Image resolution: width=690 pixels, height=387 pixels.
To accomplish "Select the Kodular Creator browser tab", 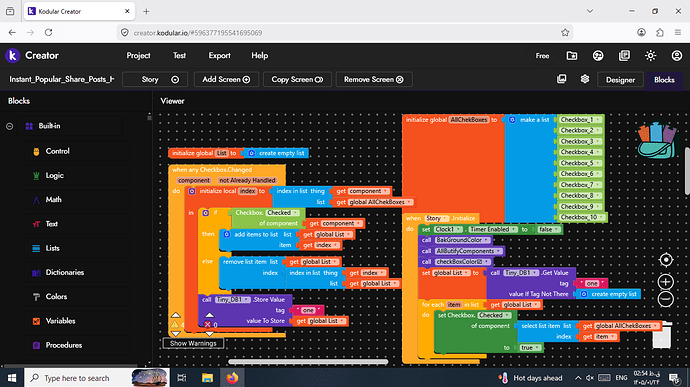I will point(79,11).
